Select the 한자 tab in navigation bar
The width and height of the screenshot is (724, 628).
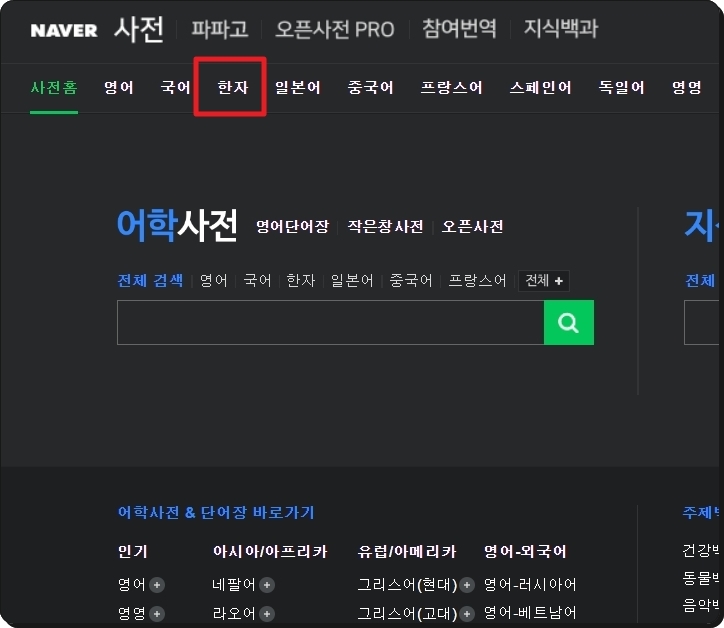point(233,87)
